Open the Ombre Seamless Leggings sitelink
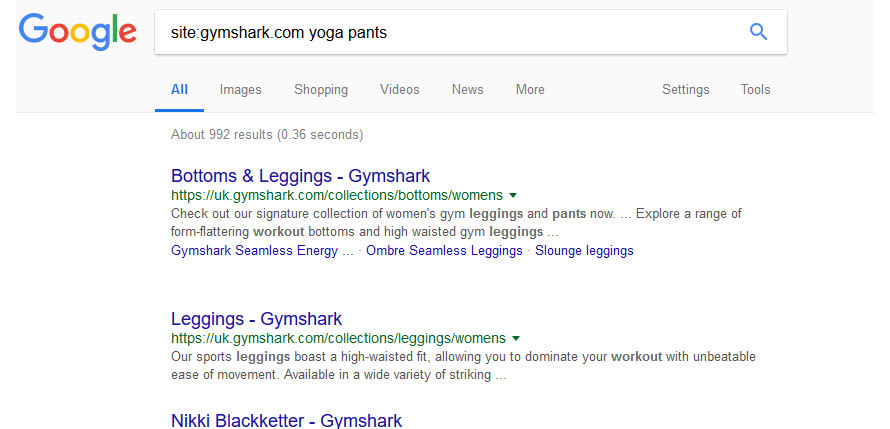The width and height of the screenshot is (890, 429). pos(444,251)
